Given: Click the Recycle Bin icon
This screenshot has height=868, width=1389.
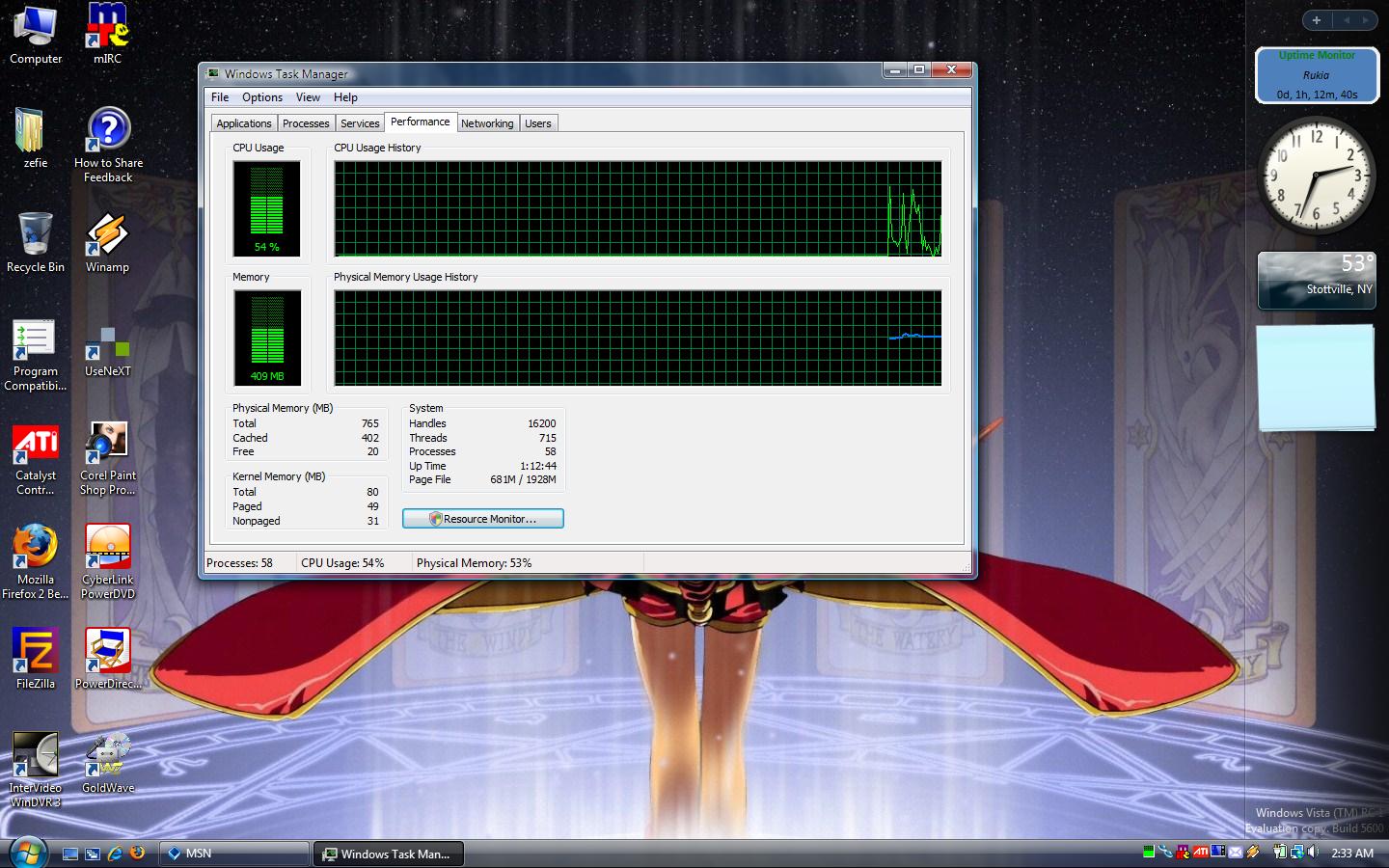Looking at the screenshot, I should pos(36,237).
